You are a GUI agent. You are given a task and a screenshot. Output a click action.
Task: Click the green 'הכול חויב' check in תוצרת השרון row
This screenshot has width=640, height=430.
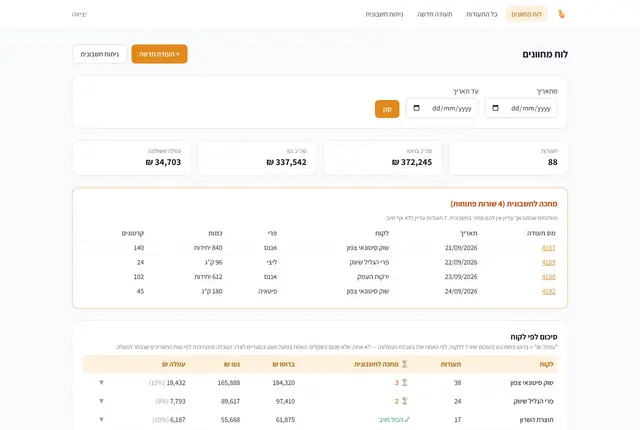pos(394,419)
